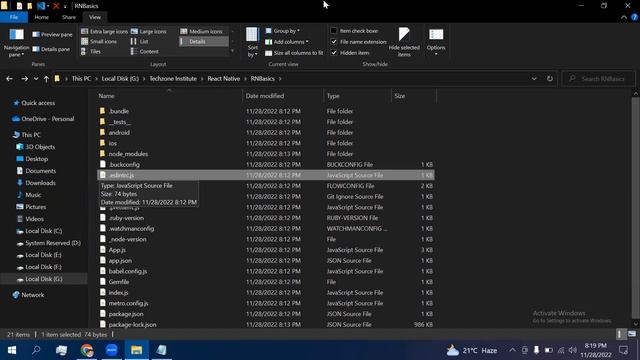This screenshot has width=640, height=360.
Task: Select the View ribbon tab
Action: tap(95, 17)
